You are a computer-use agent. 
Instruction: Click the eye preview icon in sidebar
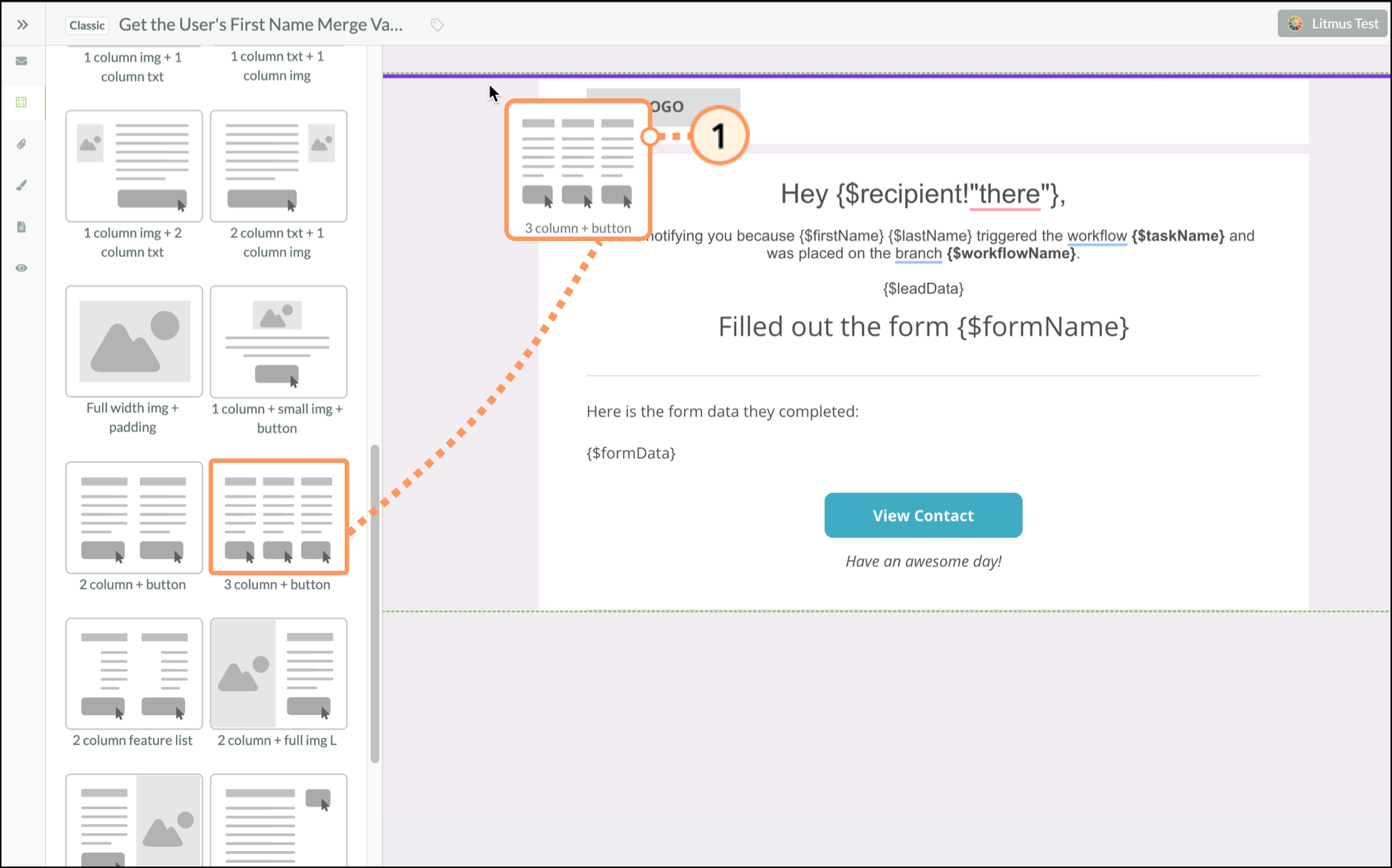click(x=21, y=268)
